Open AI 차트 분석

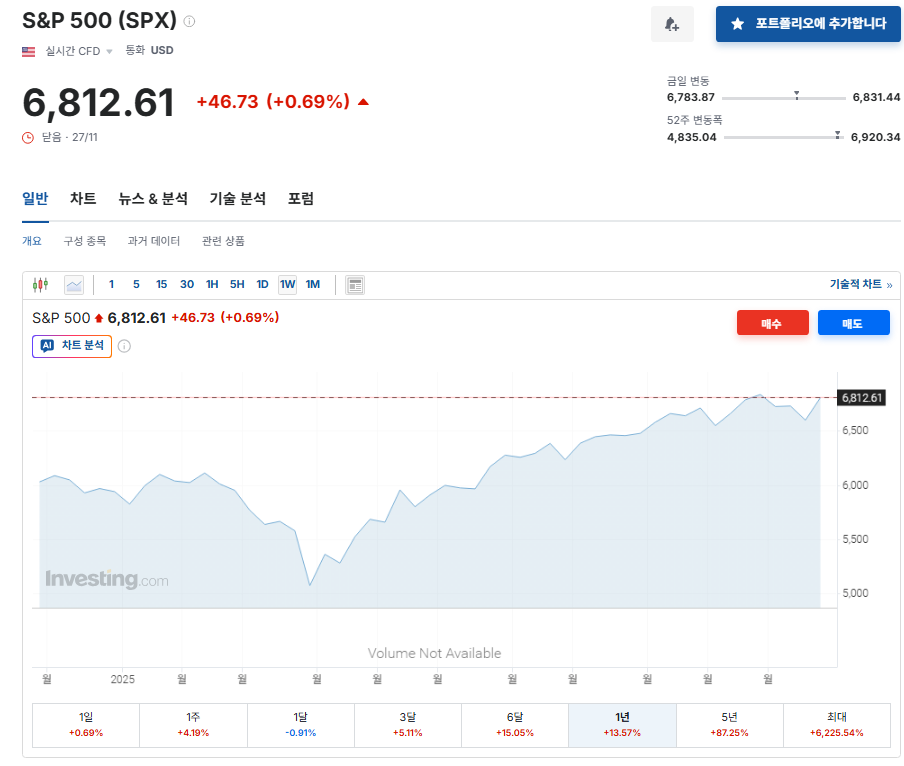pyautogui.click(x=72, y=346)
